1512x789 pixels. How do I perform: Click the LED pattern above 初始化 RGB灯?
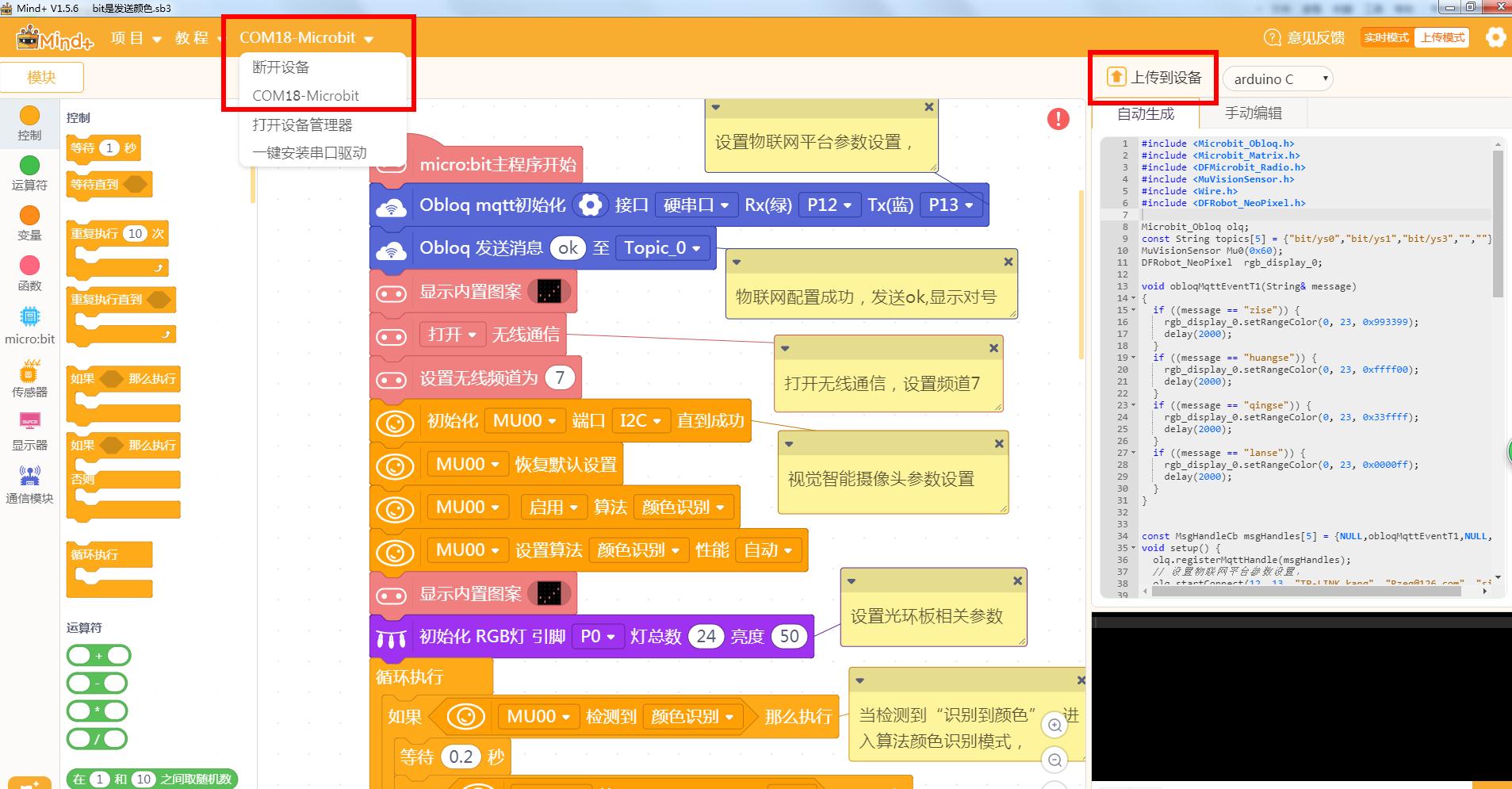(x=549, y=593)
